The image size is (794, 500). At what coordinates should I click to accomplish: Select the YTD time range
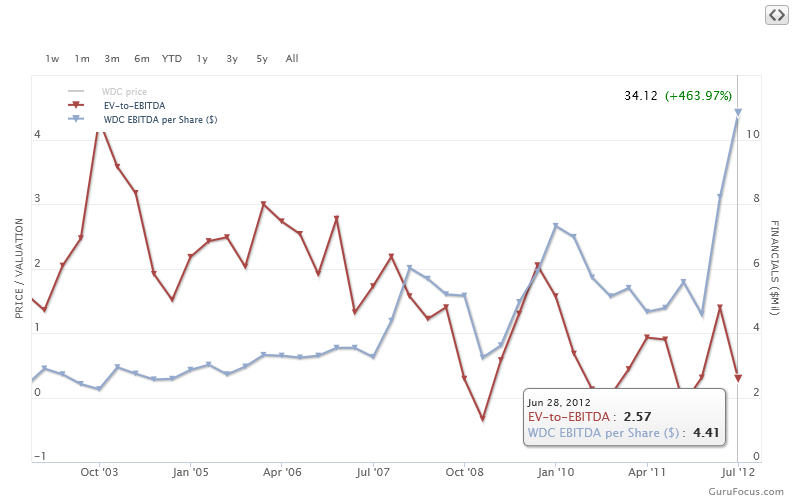172,59
